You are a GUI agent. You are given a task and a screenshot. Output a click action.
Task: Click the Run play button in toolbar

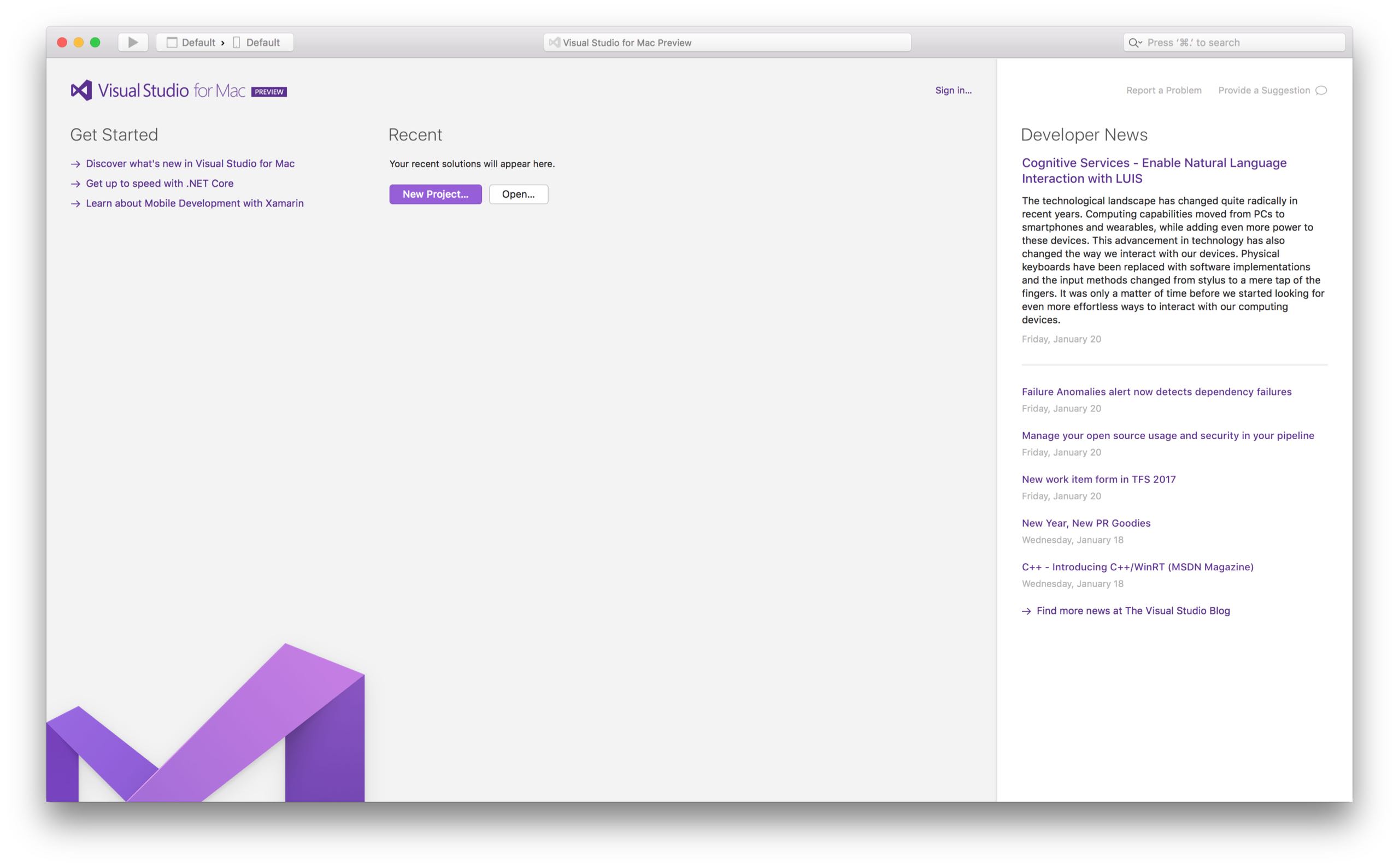click(133, 43)
